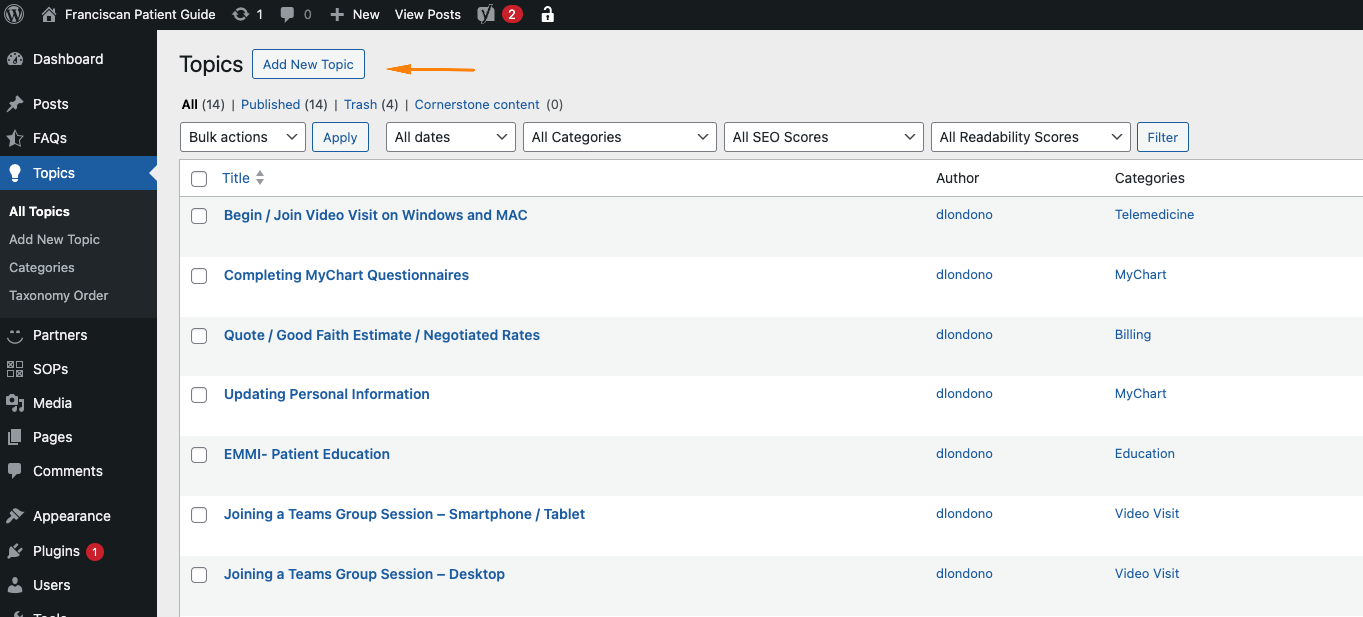
Task: Click the Categories column header
Action: pyautogui.click(x=1150, y=178)
